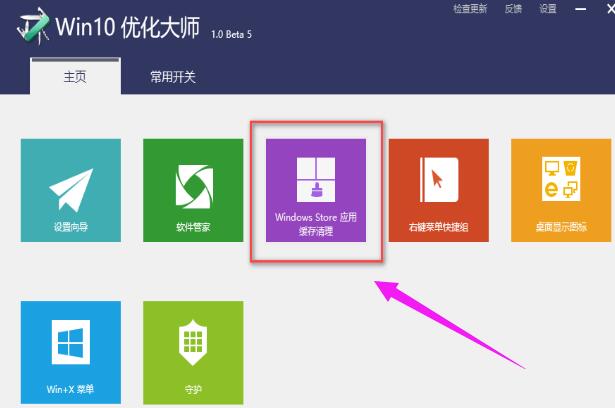Switch to the 主页 tab

pyautogui.click(x=75, y=75)
